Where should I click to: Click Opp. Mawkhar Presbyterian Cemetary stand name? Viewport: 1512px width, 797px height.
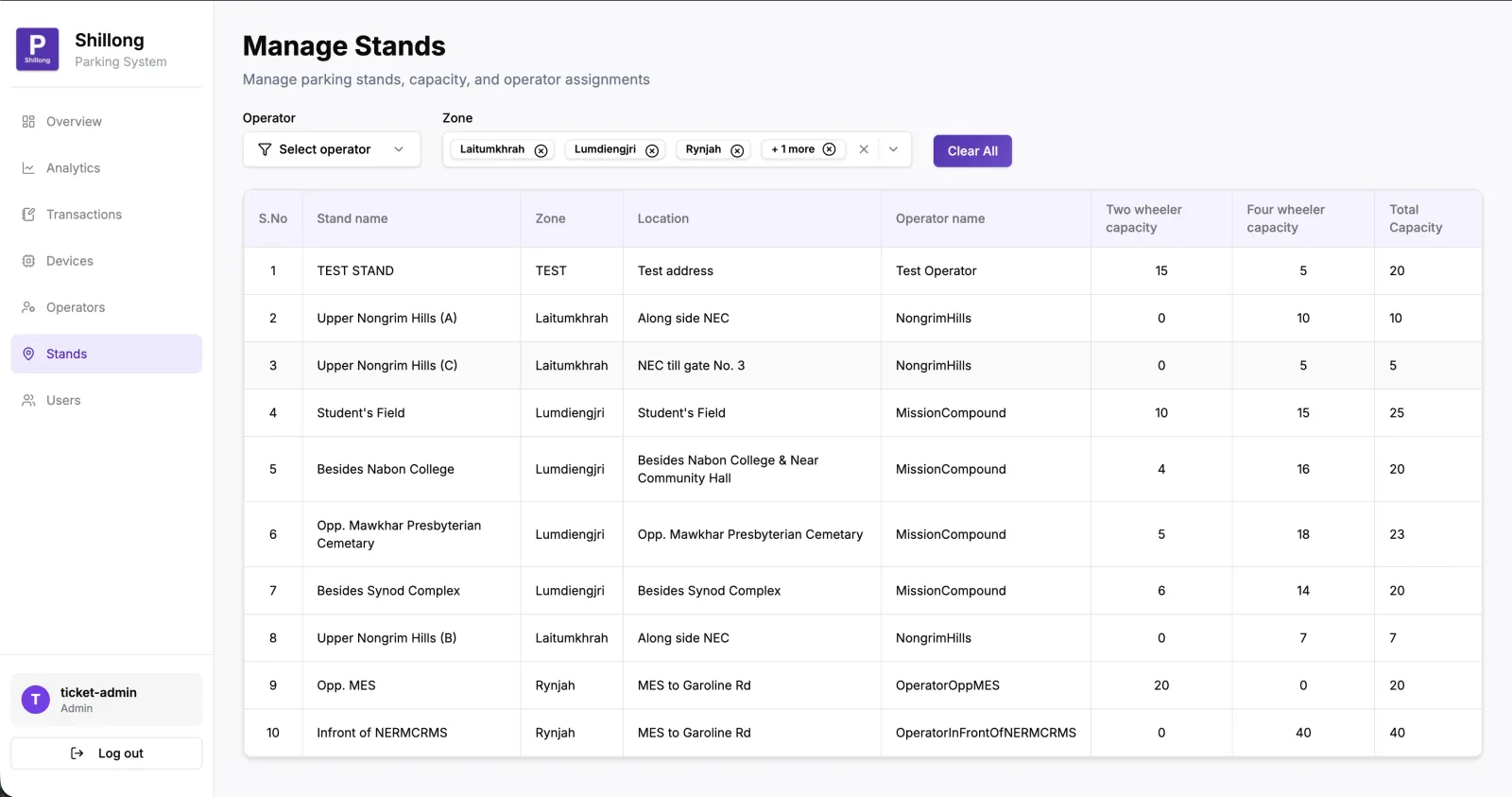tap(399, 534)
